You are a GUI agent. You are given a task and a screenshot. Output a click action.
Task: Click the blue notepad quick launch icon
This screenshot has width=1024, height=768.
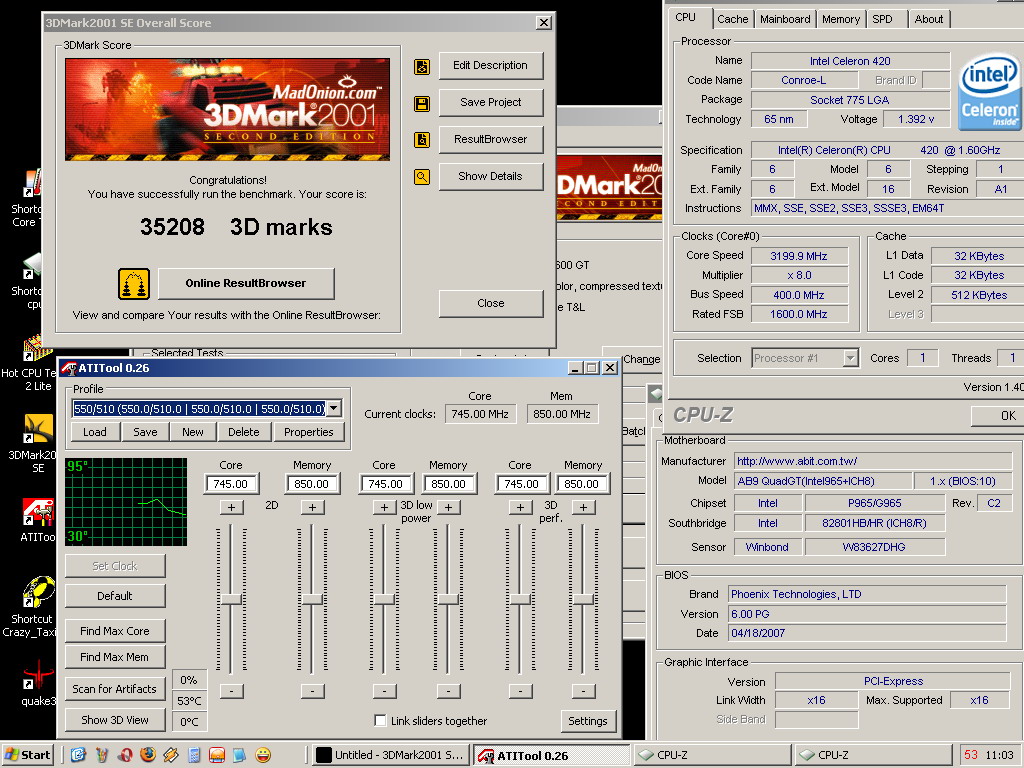click(x=240, y=755)
